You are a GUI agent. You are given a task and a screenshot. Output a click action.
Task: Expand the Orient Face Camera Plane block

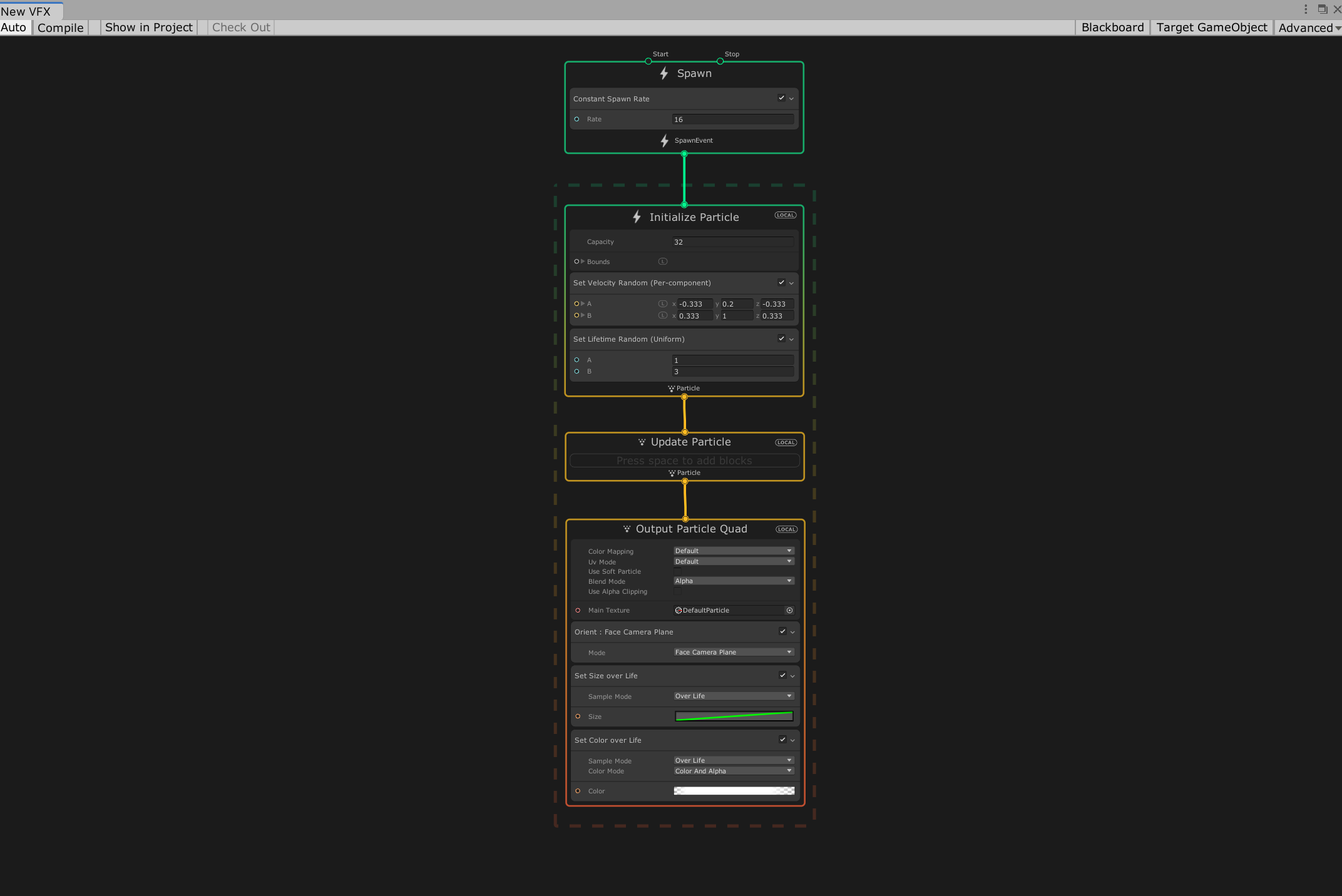tap(793, 631)
